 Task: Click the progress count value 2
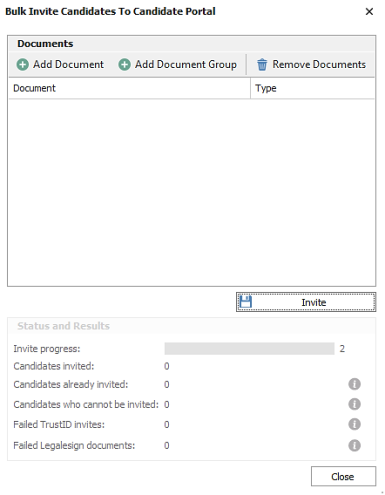coord(342,349)
